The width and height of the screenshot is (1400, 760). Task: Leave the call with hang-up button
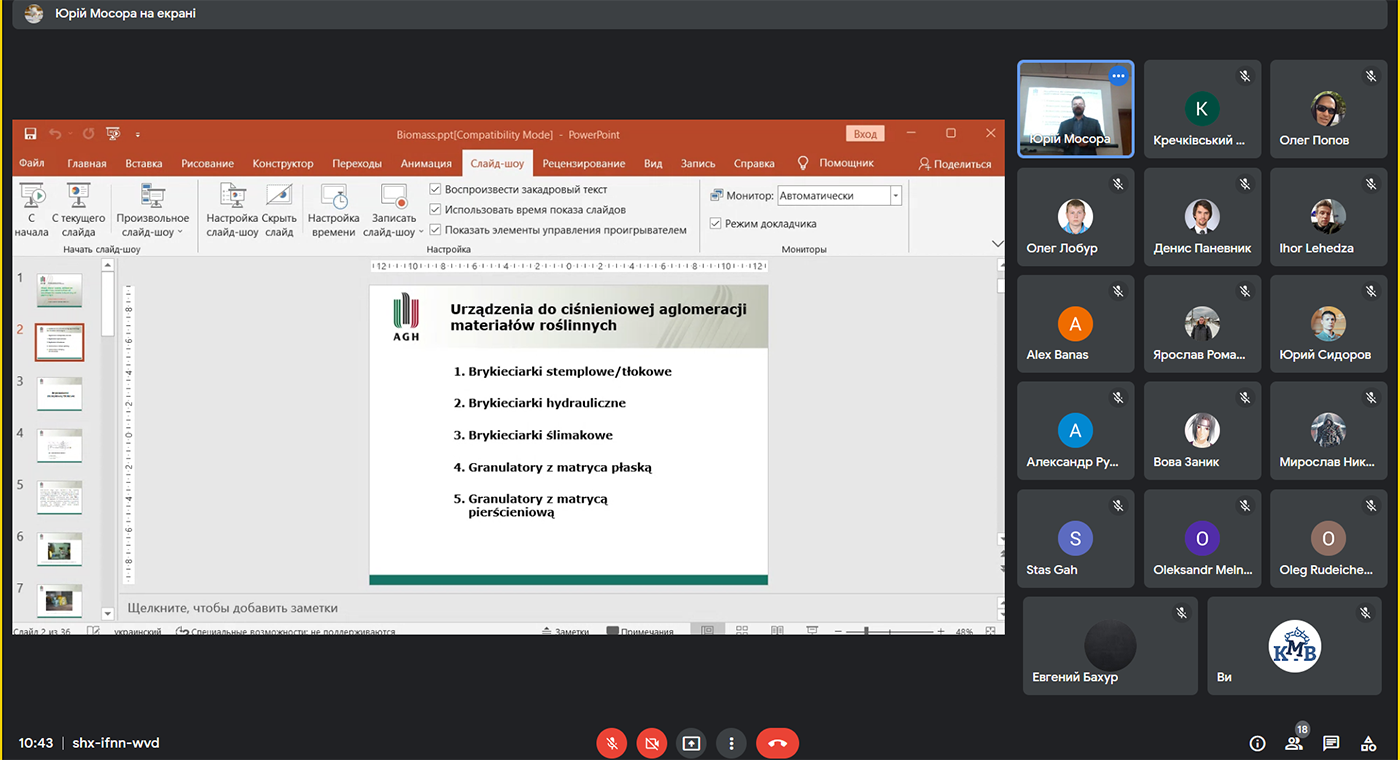[777, 743]
